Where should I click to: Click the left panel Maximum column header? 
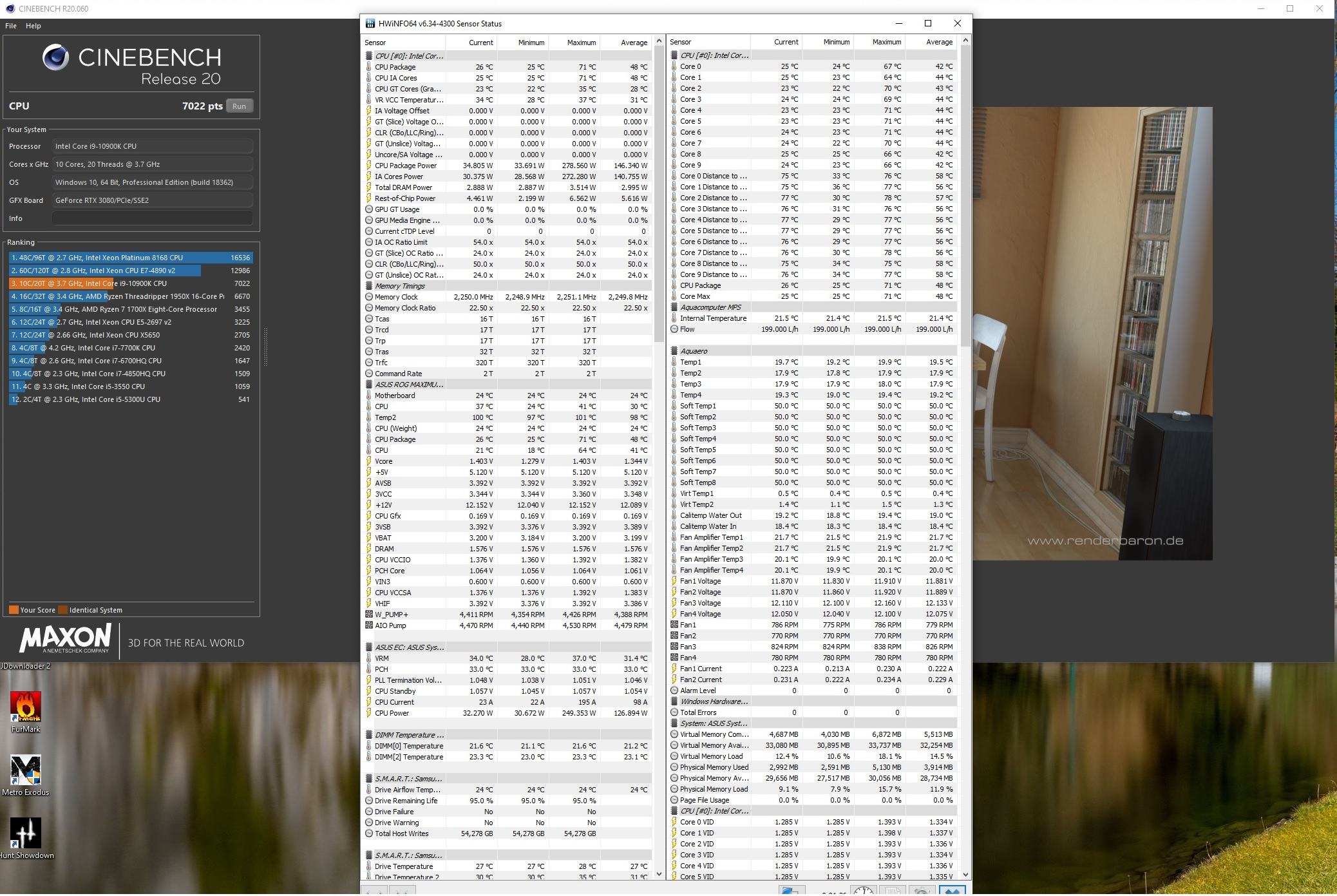click(x=574, y=43)
